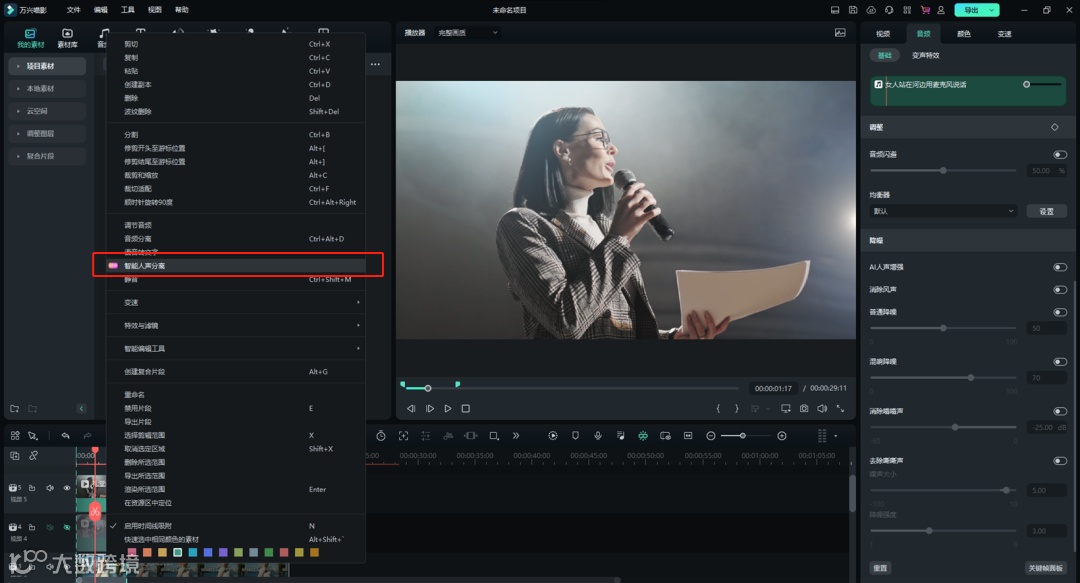Click the marker shield icon in timeline toolbar
This screenshot has width=1080, height=583.
(575, 436)
